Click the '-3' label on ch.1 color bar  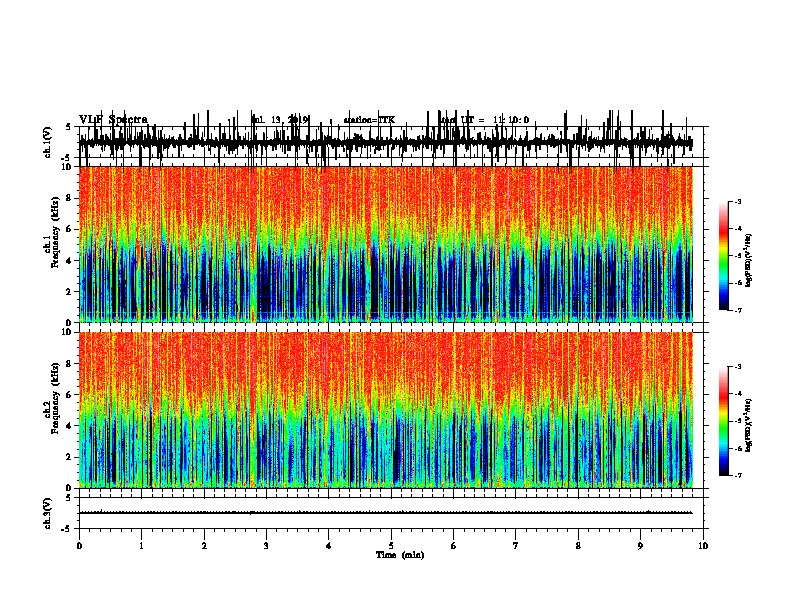tap(737, 202)
